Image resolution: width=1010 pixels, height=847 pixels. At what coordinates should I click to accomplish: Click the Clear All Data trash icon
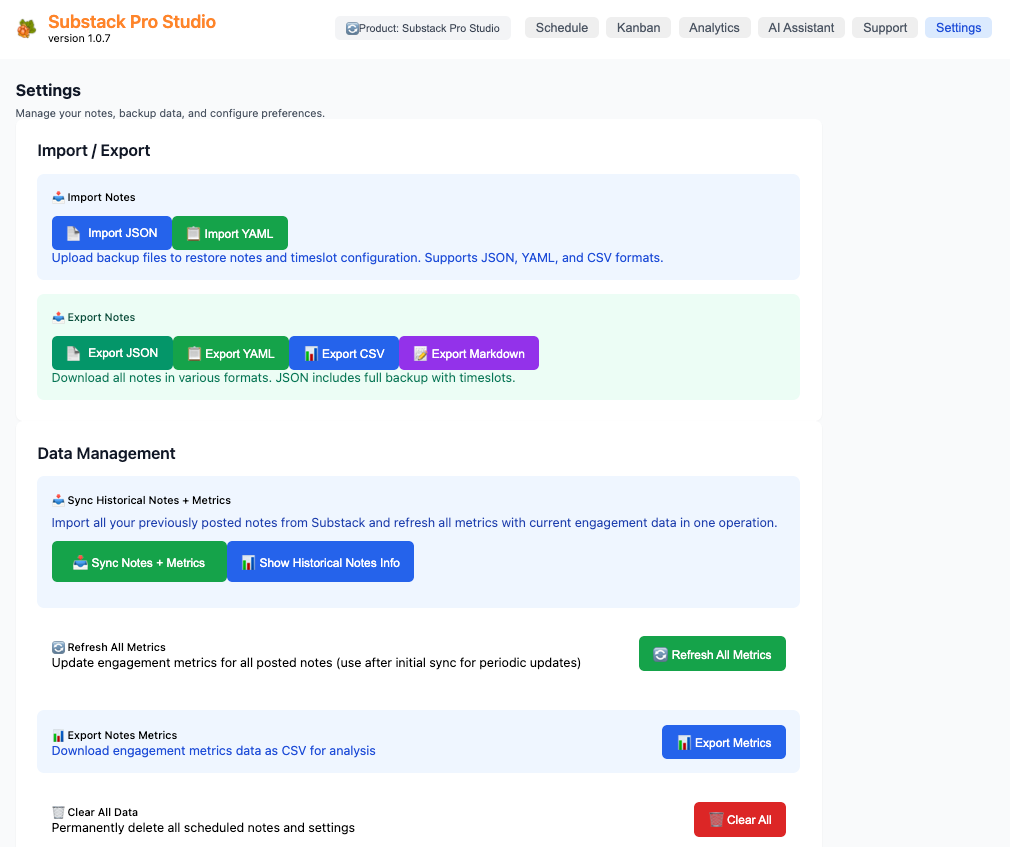[x=58, y=812]
